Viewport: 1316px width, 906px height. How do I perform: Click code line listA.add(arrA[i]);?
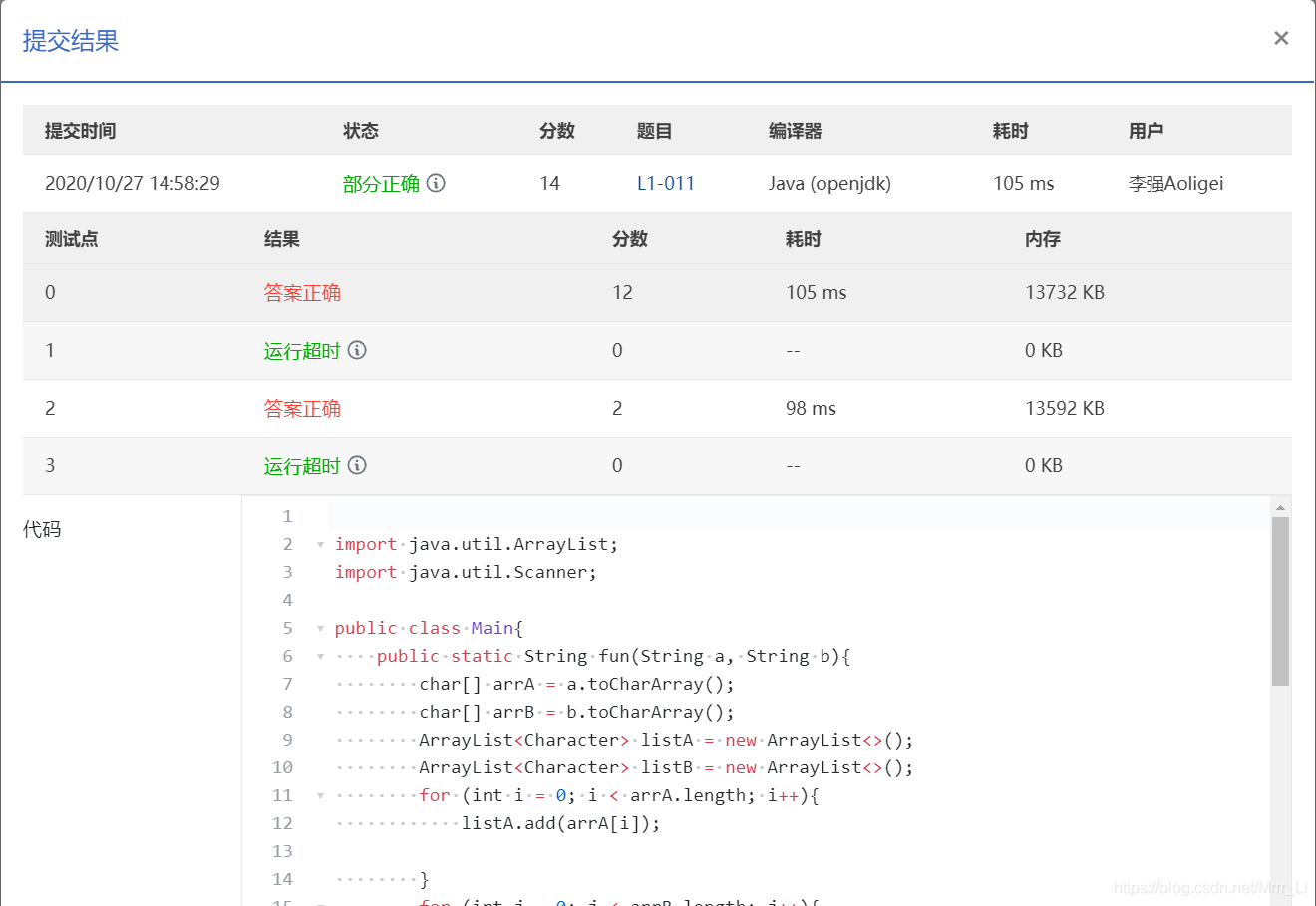(x=560, y=824)
